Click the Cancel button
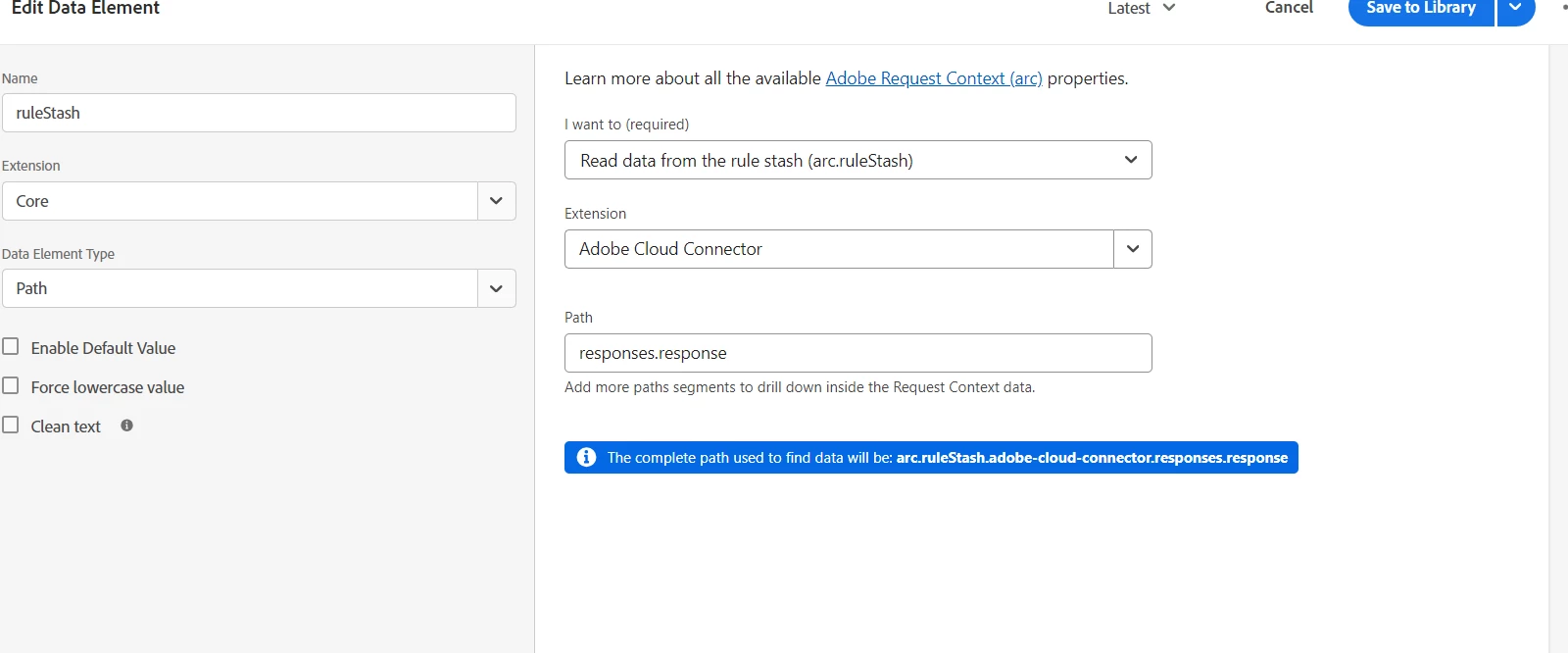Screen dimensions: 1568x653 point(1289,9)
